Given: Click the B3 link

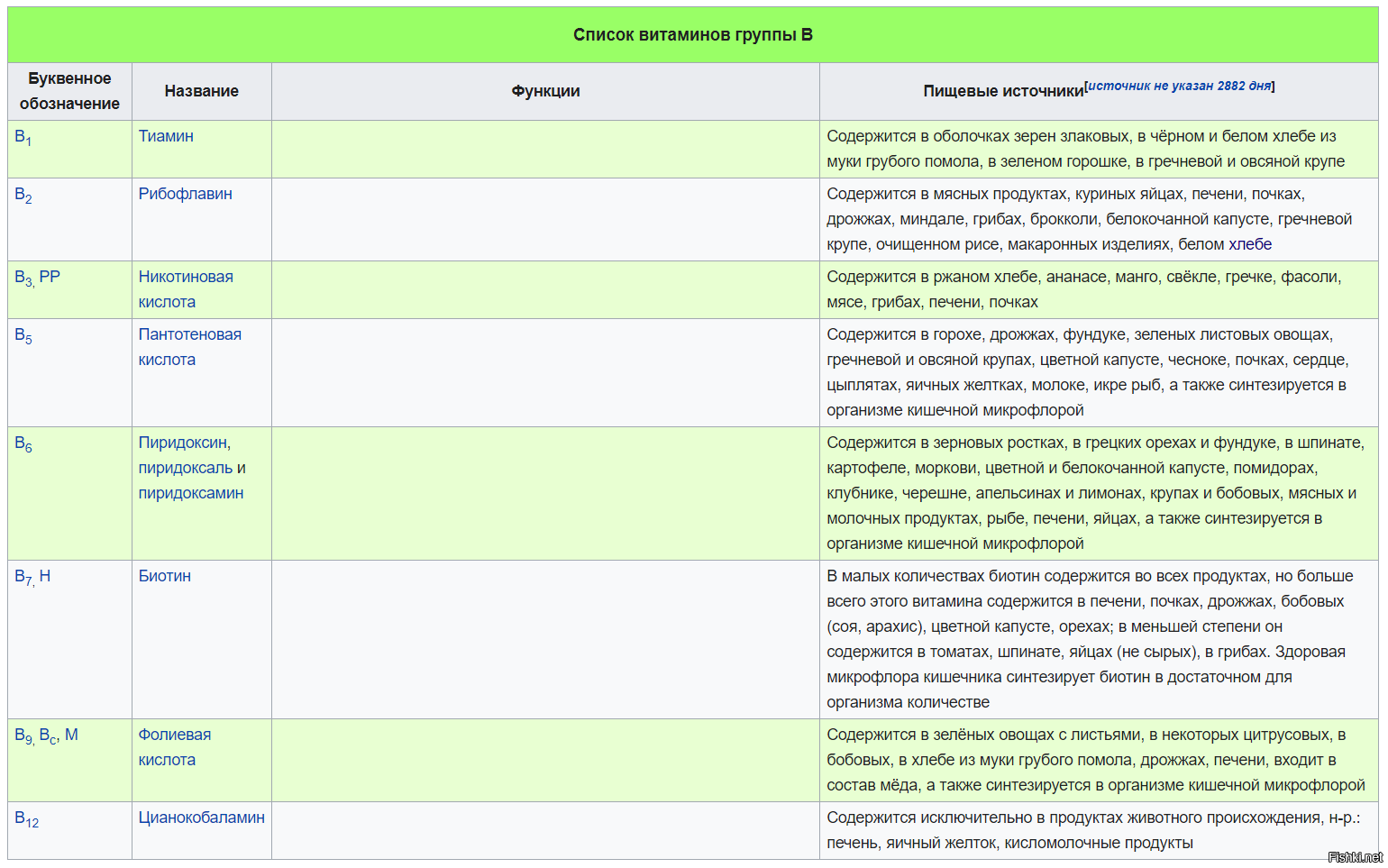Looking at the screenshot, I should click(23, 278).
